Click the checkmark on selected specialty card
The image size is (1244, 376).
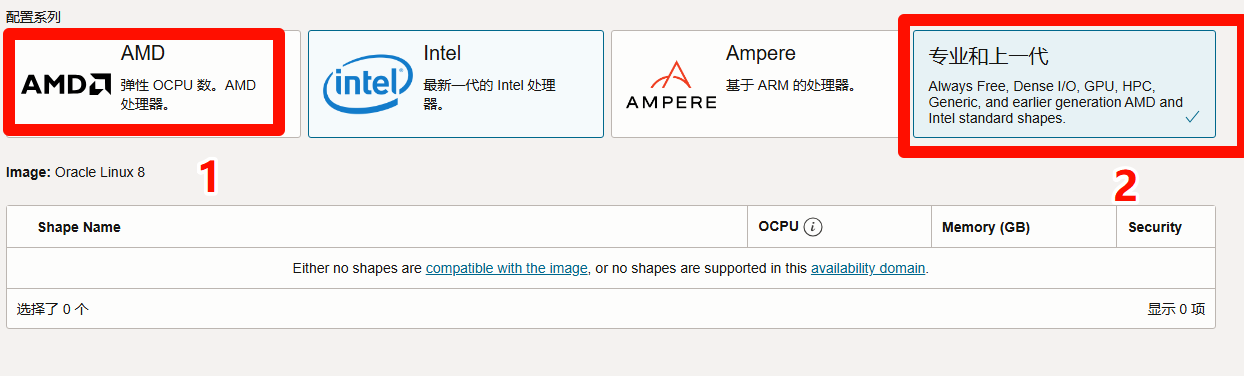pyautogui.click(x=1192, y=117)
